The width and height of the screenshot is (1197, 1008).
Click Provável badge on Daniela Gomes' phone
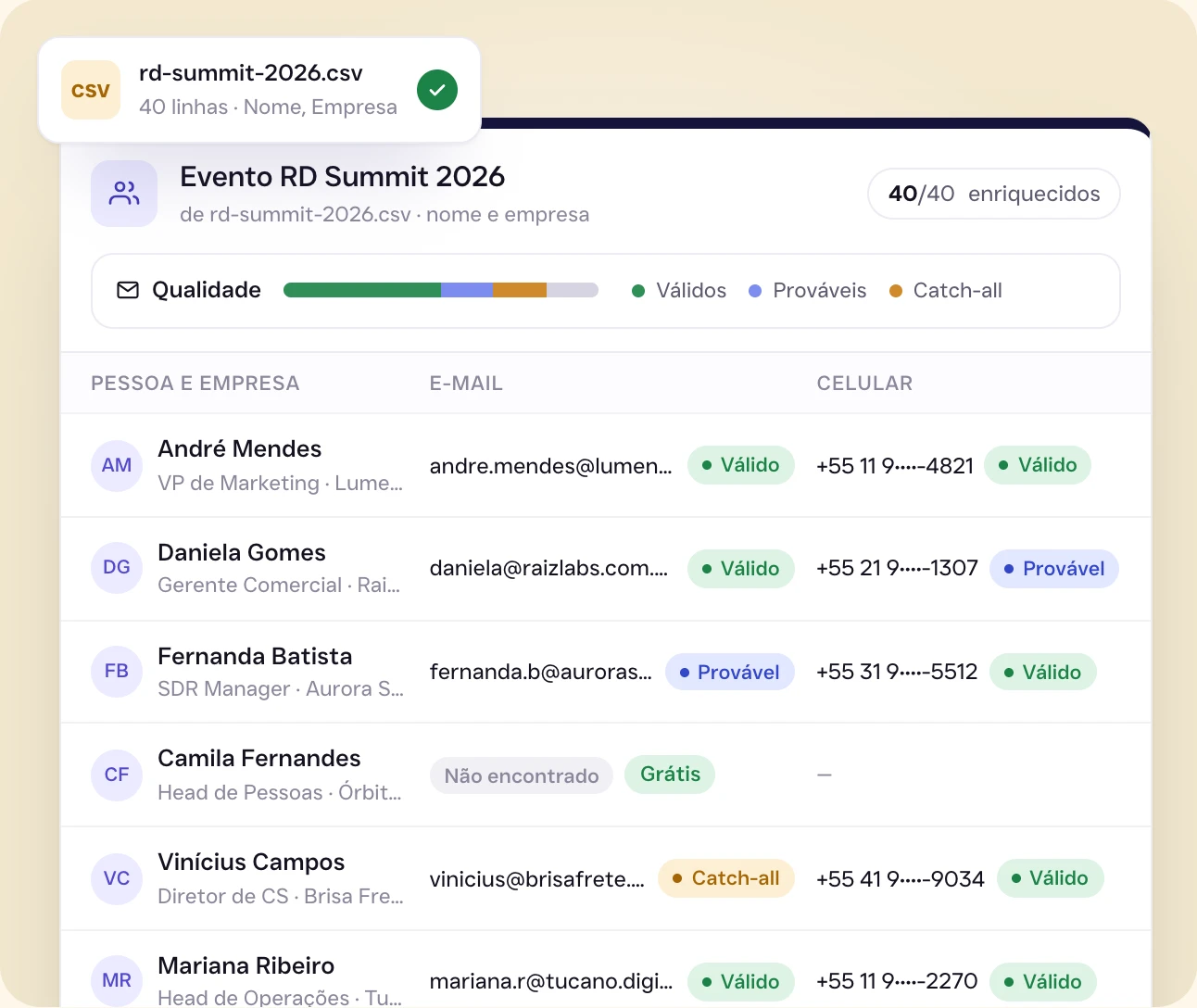pos(1054,569)
